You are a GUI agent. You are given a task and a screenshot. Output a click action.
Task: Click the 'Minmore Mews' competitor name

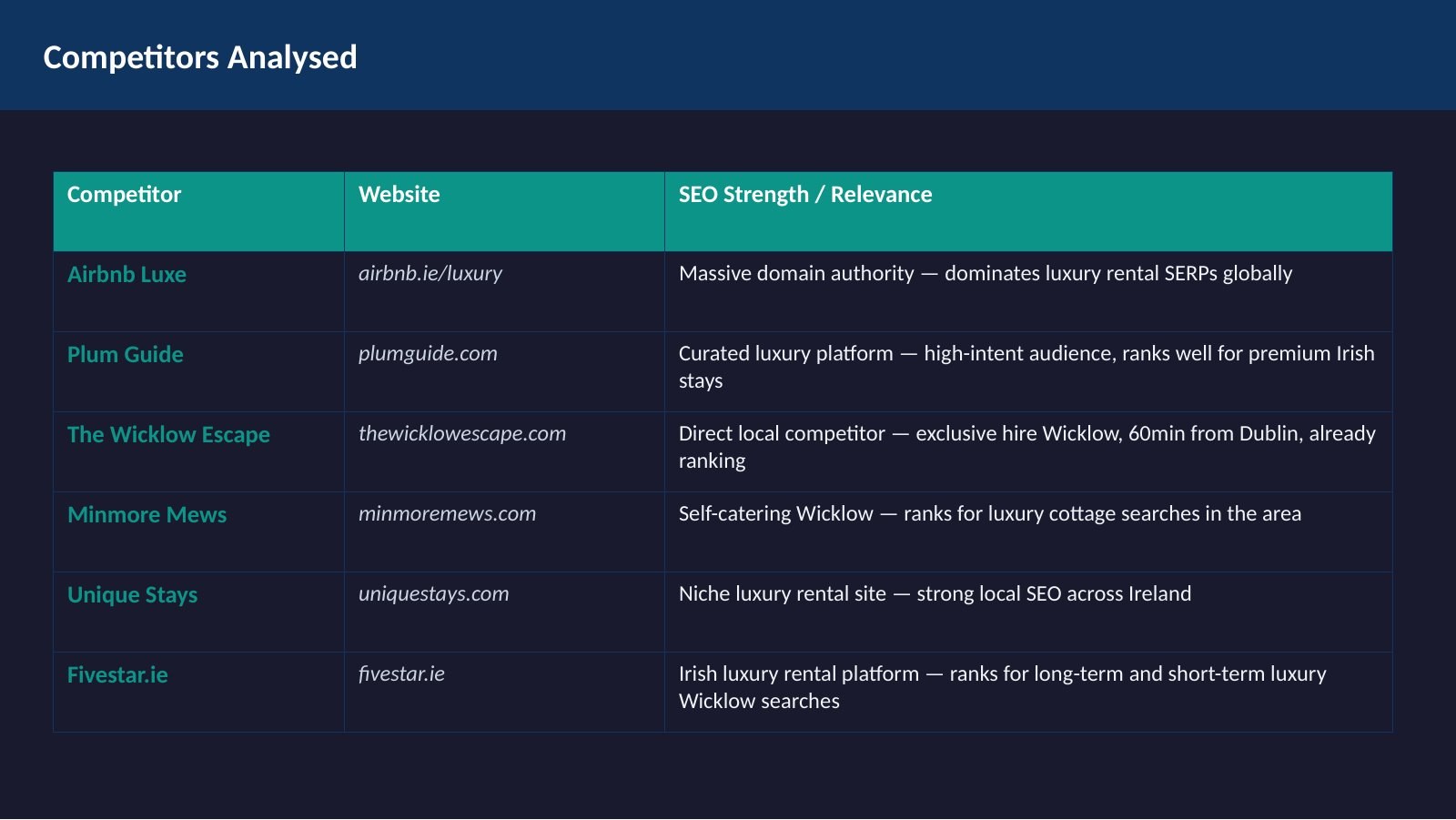[x=147, y=514]
